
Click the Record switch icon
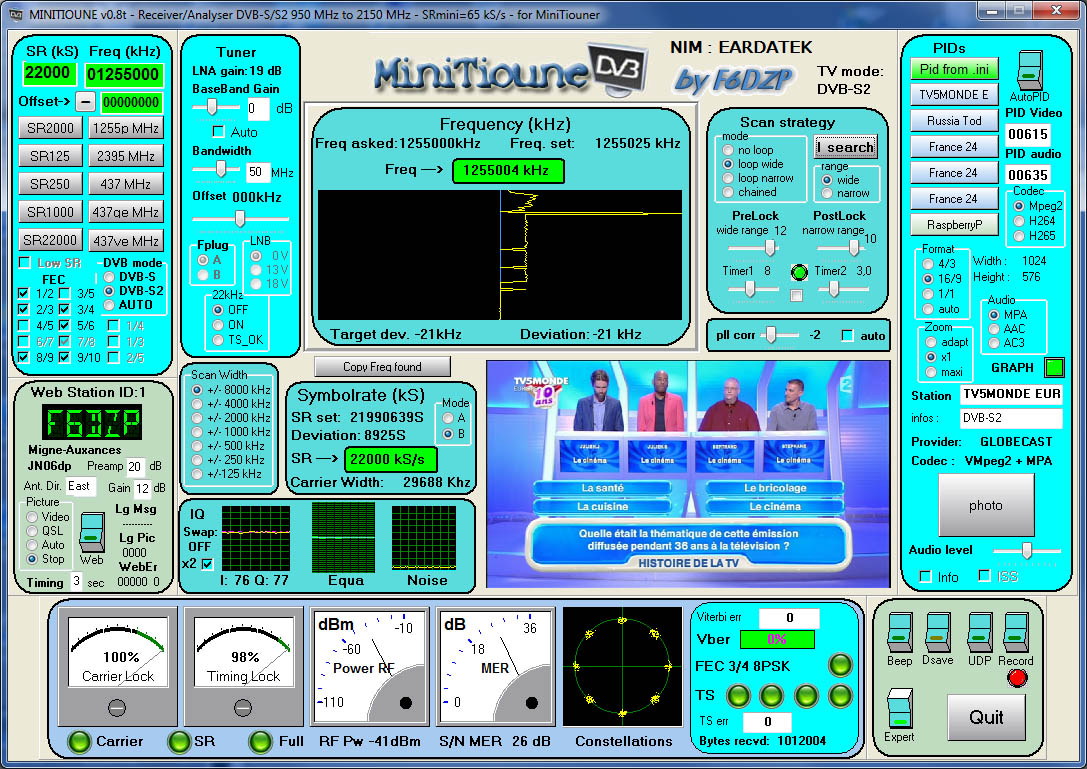pyautogui.click(x=1018, y=634)
